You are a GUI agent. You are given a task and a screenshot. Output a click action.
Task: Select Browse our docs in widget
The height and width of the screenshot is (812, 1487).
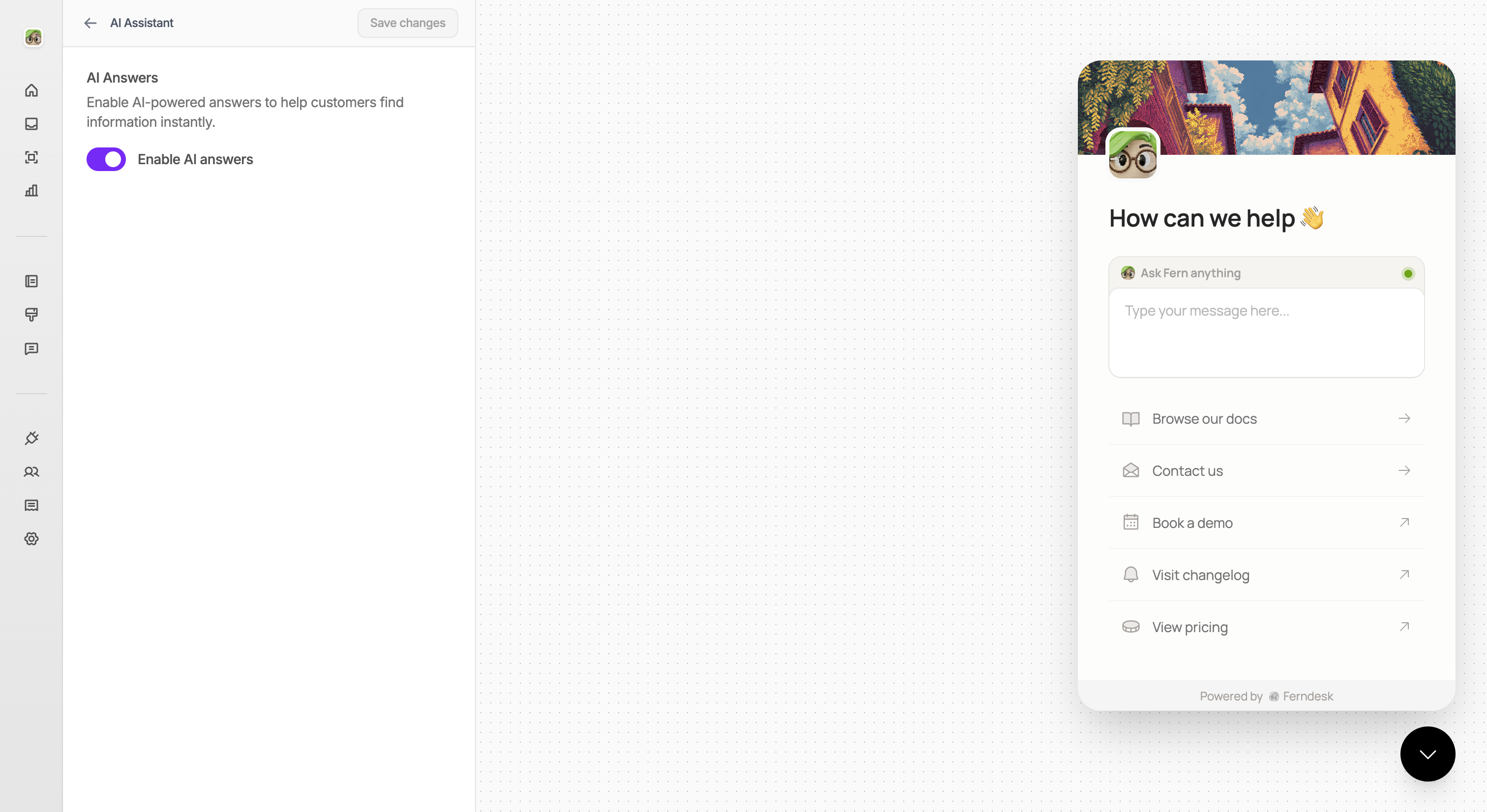coord(1267,419)
